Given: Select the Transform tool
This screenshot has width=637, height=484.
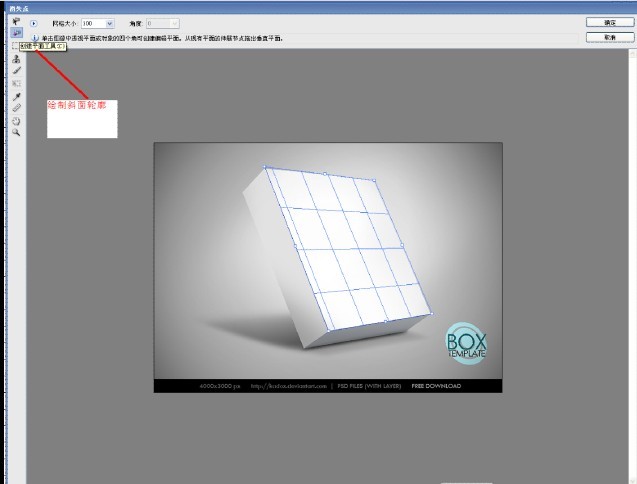Looking at the screenshot, I should click(16, 84).
